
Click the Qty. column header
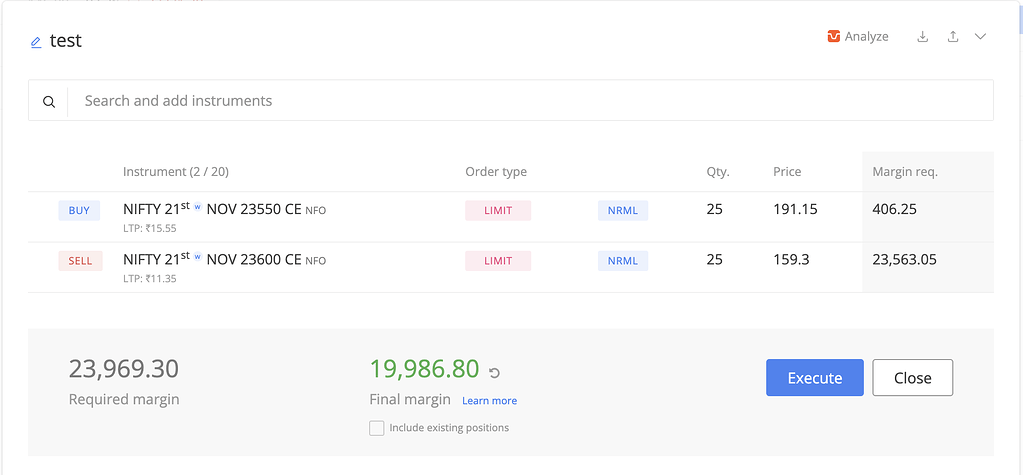(x=718, y=172)
